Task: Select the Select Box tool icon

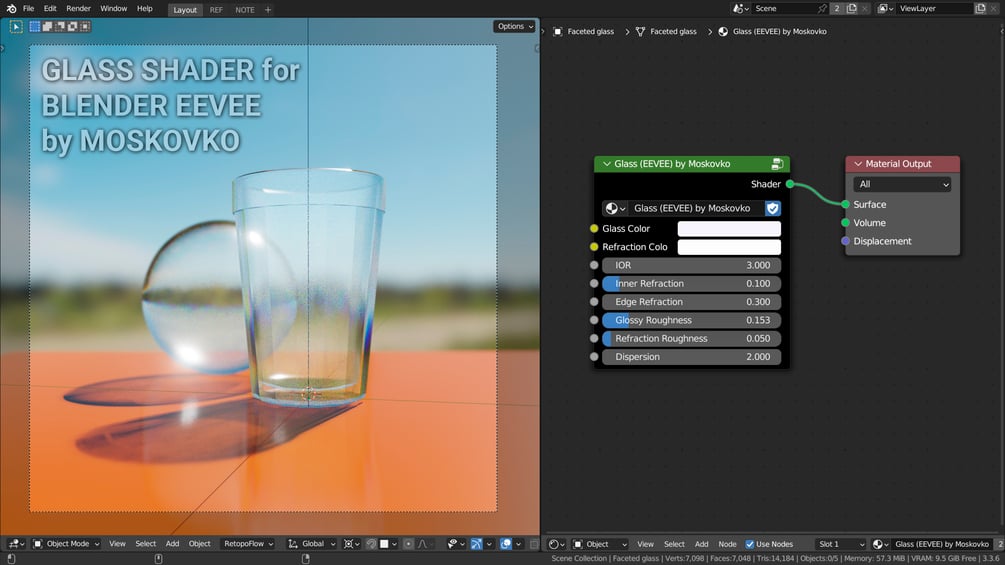Action: pos(16,26)
